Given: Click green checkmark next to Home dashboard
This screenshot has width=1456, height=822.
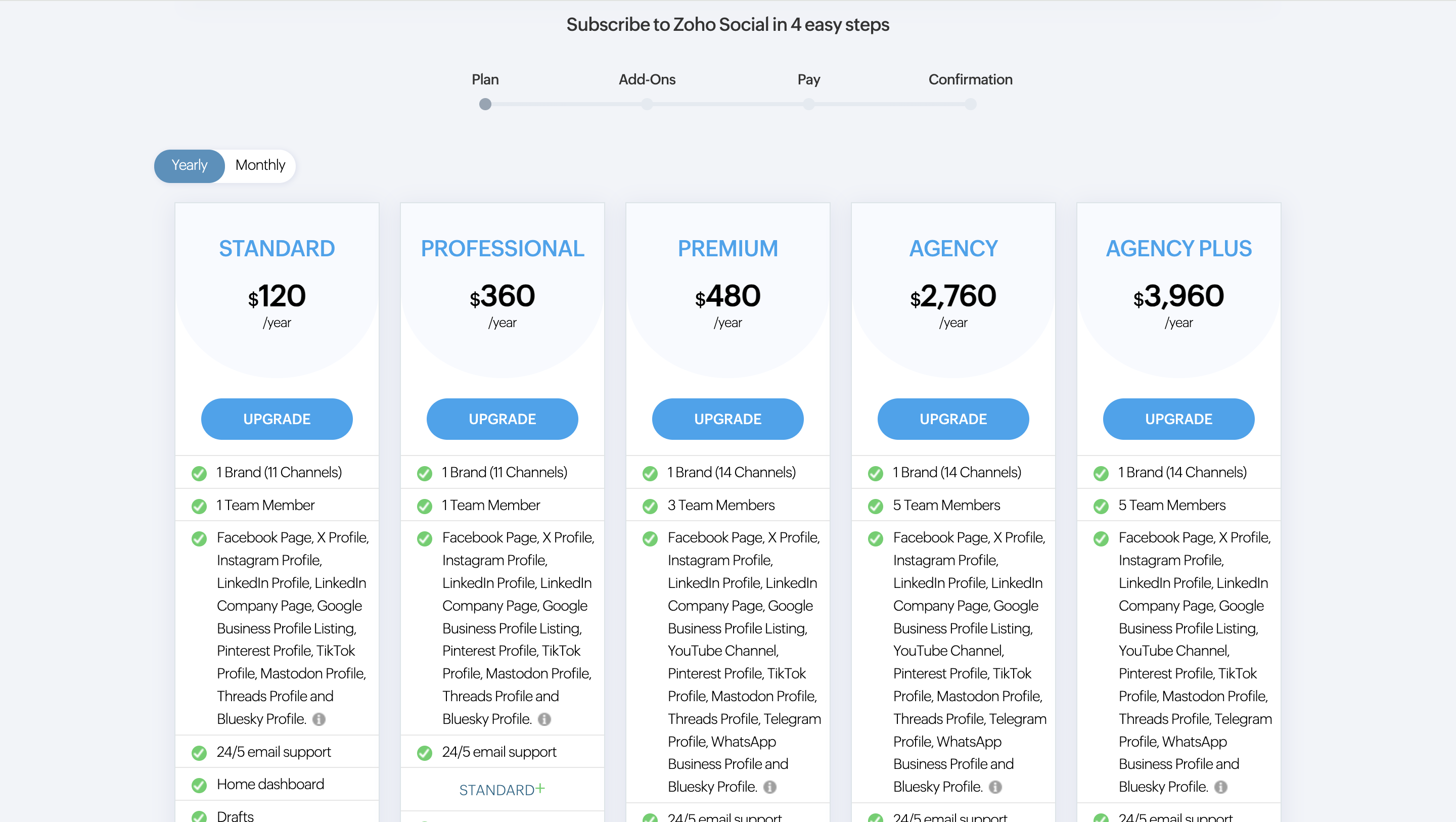Looking at the screenshot, I should tap(199, 785).
